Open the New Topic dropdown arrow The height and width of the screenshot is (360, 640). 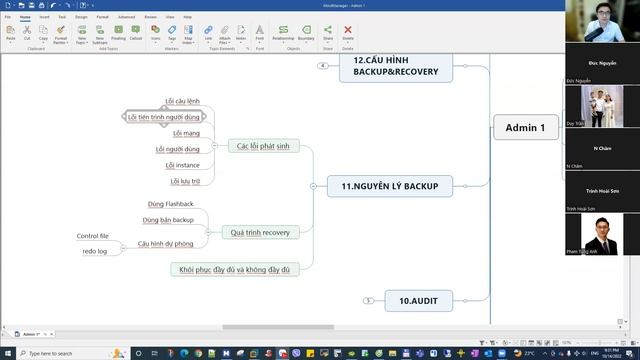tap(87, 42)
